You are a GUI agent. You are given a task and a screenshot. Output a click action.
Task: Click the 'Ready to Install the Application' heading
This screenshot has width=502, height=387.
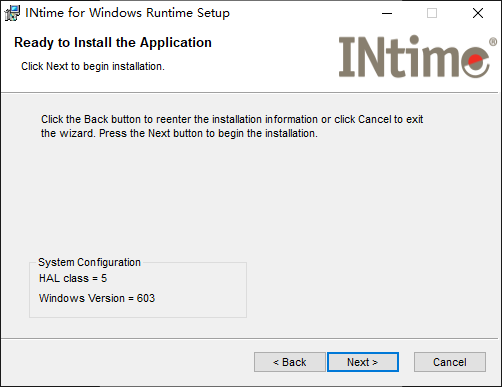click(x=113, y=43)
